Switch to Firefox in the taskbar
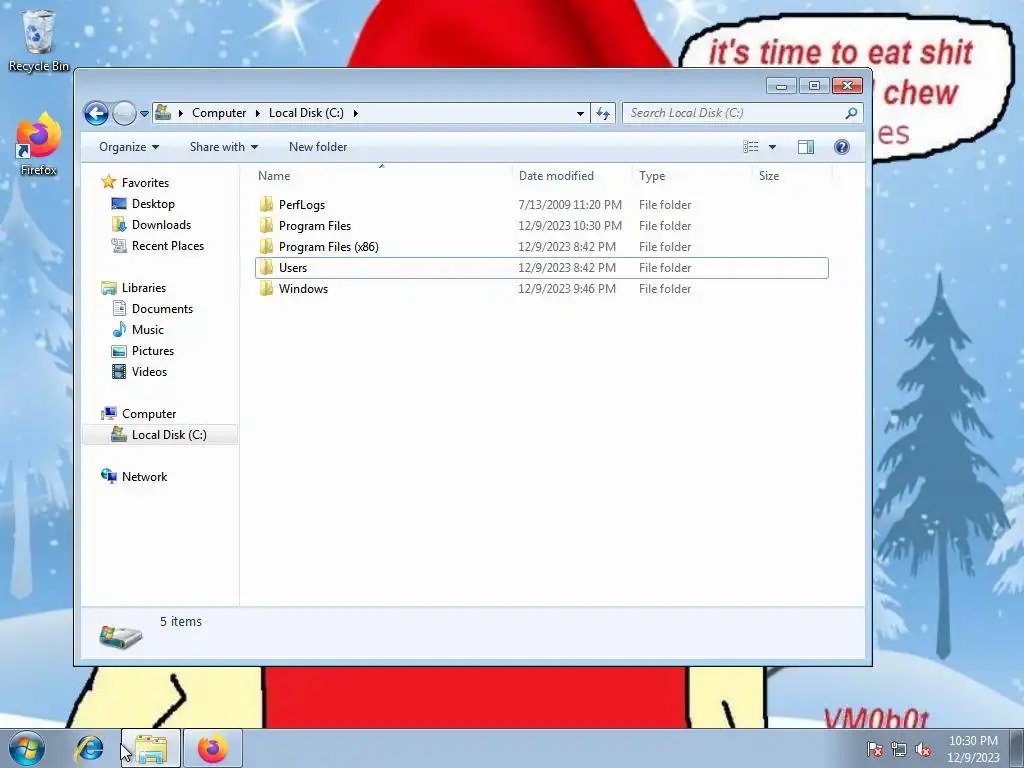This screenshot has width=1024, height=768. [213, 748]
